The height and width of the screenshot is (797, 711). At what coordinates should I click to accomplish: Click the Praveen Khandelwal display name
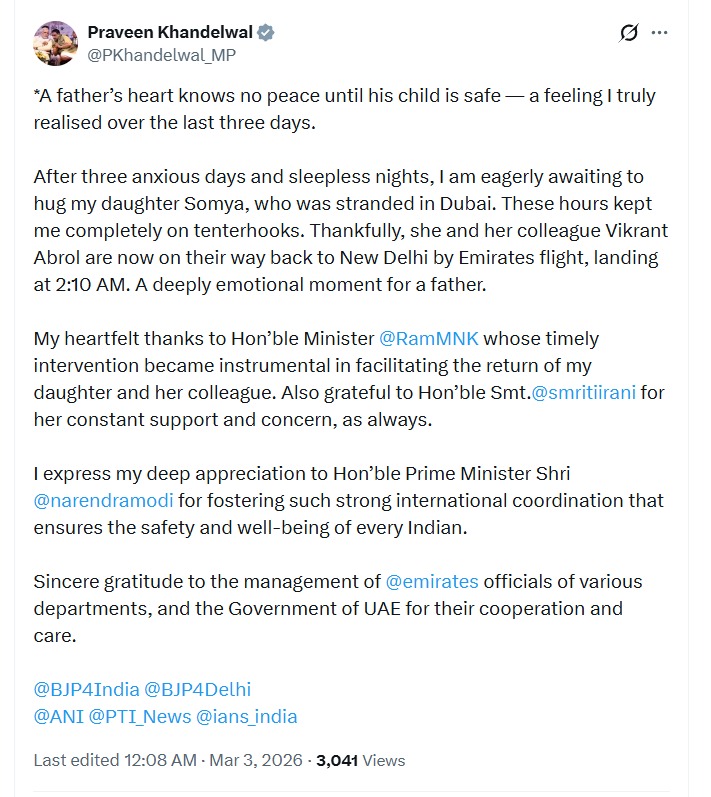click(x=169, y=33)
